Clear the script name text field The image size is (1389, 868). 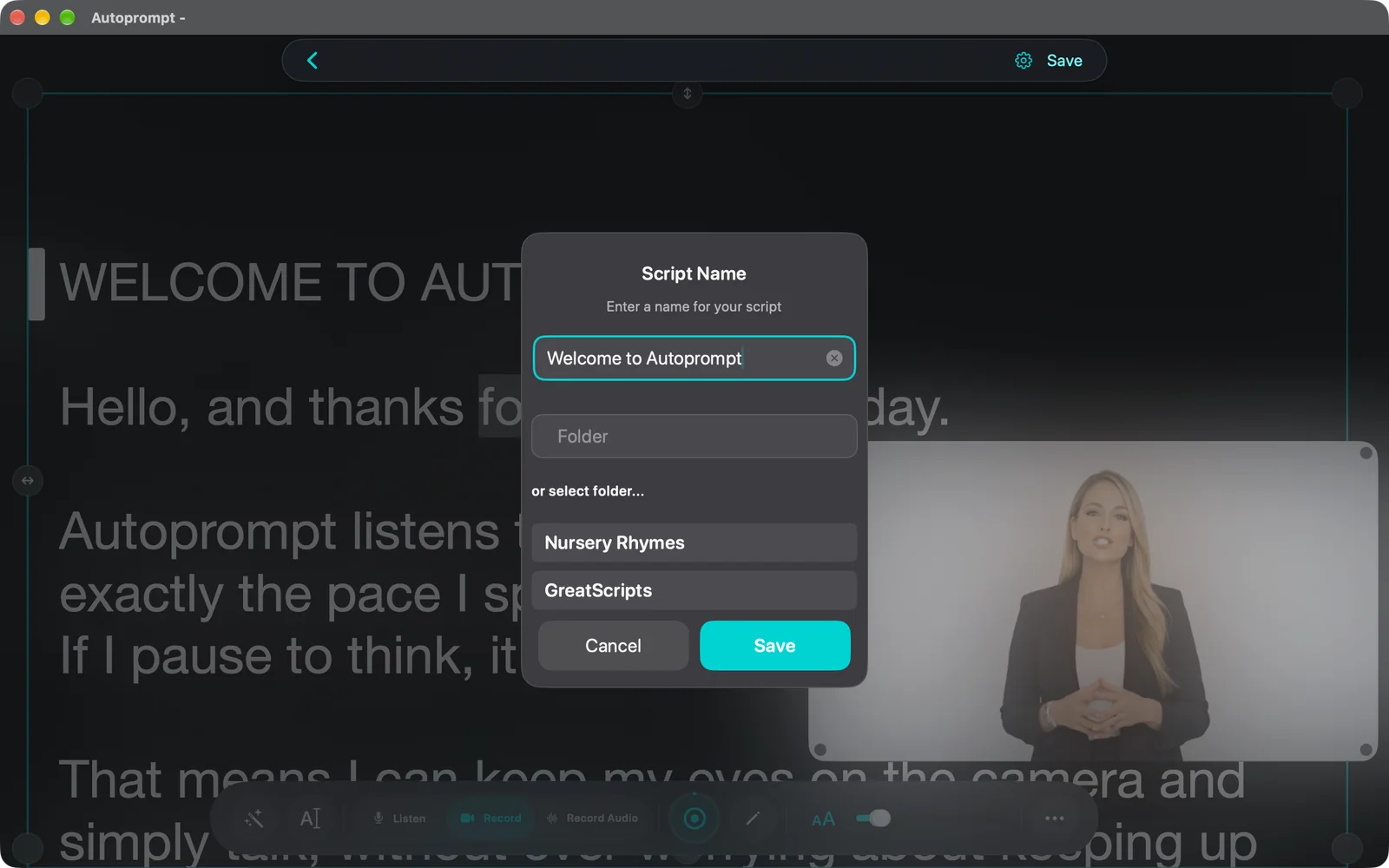point(834,358)
